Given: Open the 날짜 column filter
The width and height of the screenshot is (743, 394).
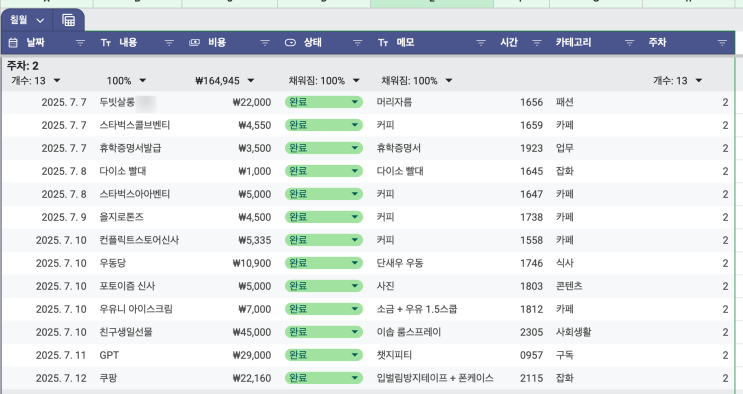Looking at the screenshot, I should click(81, 43).
